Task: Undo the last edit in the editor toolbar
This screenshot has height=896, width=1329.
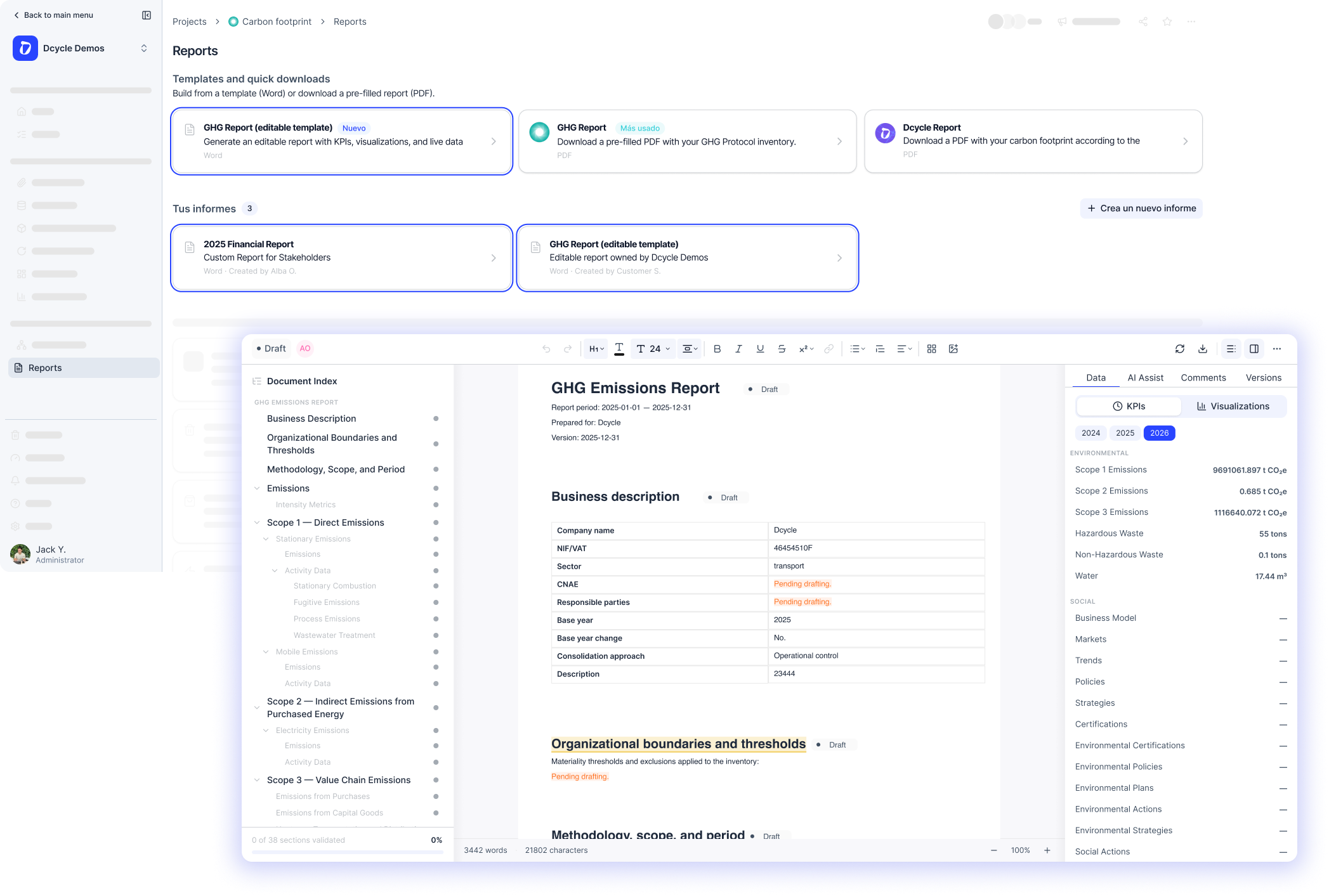Action: (x=546, y=349)
